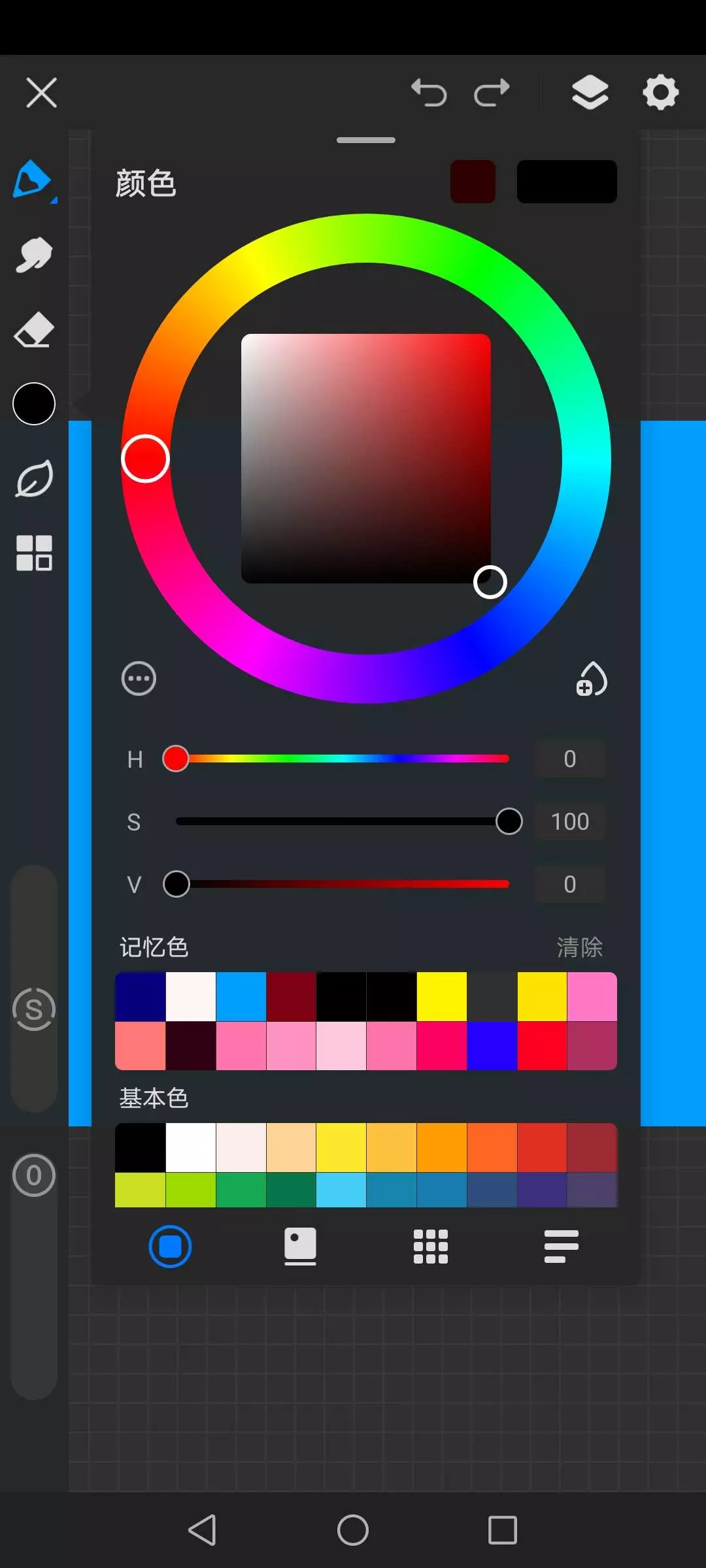Select the brush pen tool
The width and height of the screenshot is (706, 1568).
[33, 180]
